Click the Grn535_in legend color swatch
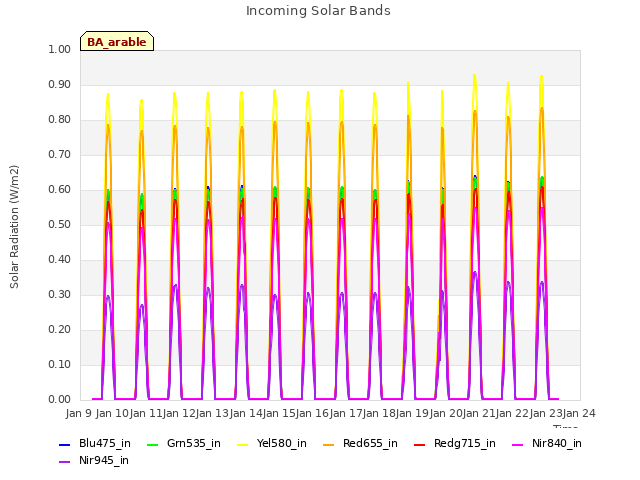 coord(152,444)
